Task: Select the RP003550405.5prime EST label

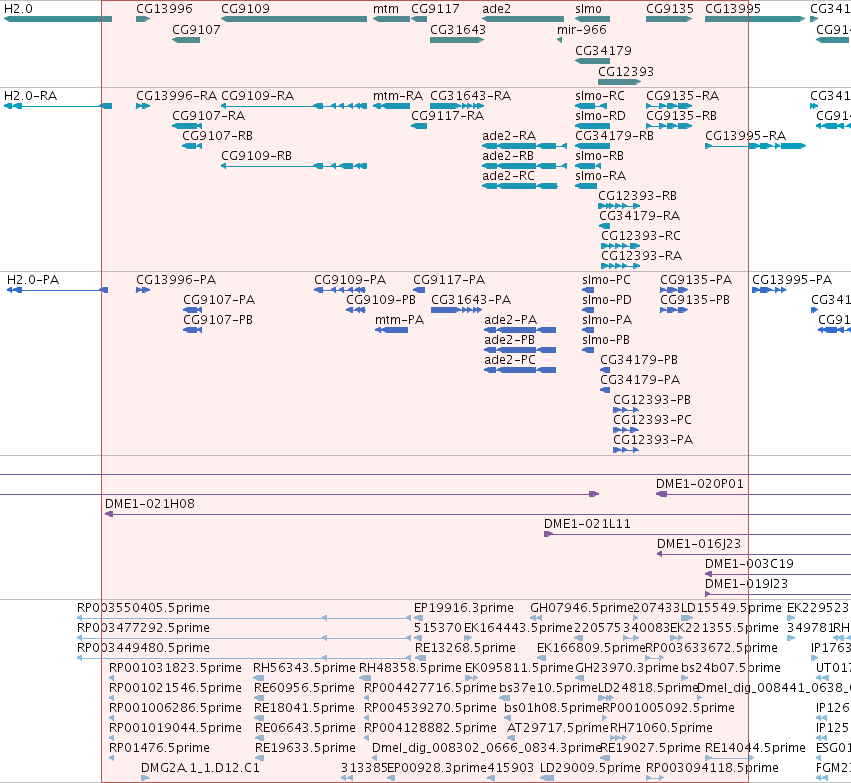Action: point(143,608)
